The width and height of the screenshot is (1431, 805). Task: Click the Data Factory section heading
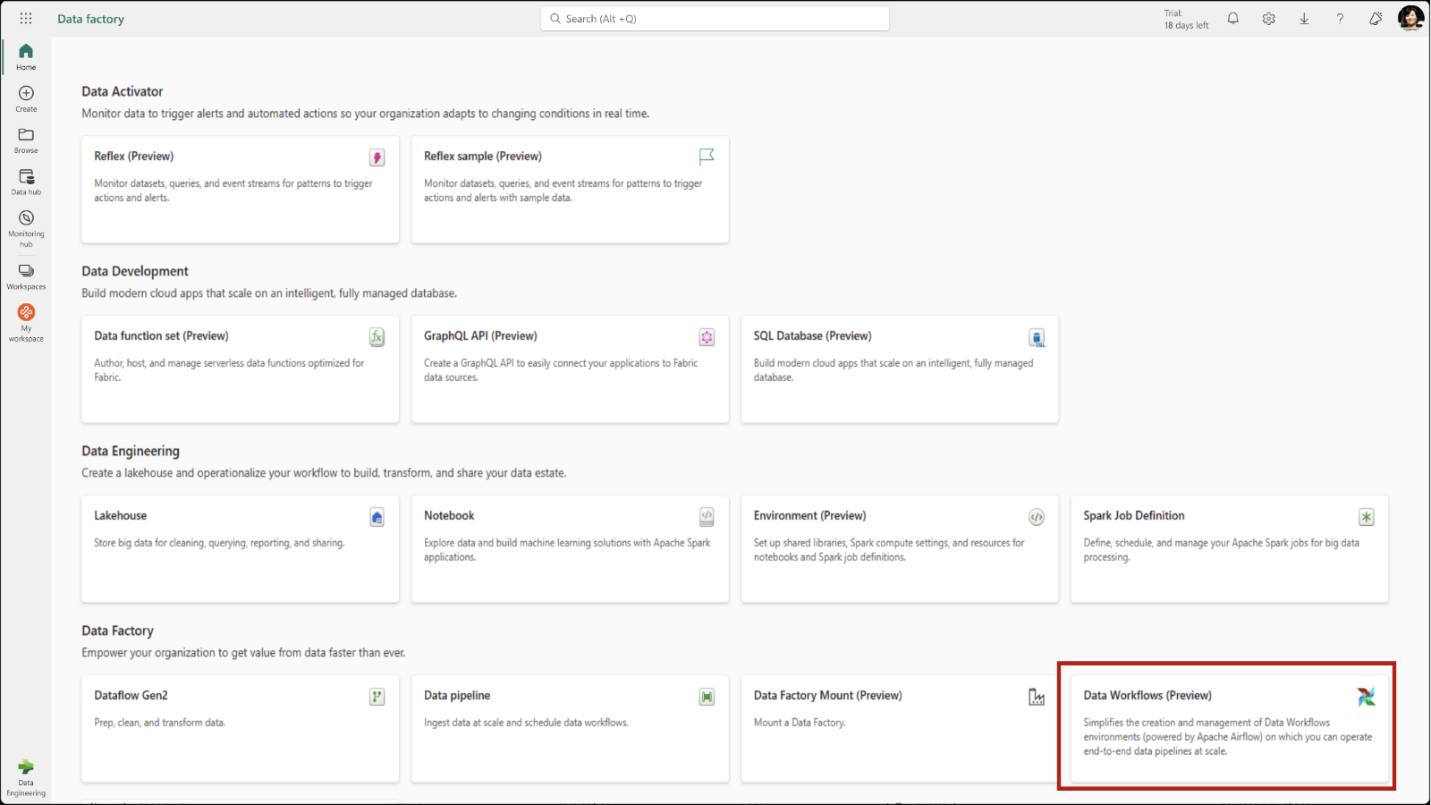tap(118, 631)
